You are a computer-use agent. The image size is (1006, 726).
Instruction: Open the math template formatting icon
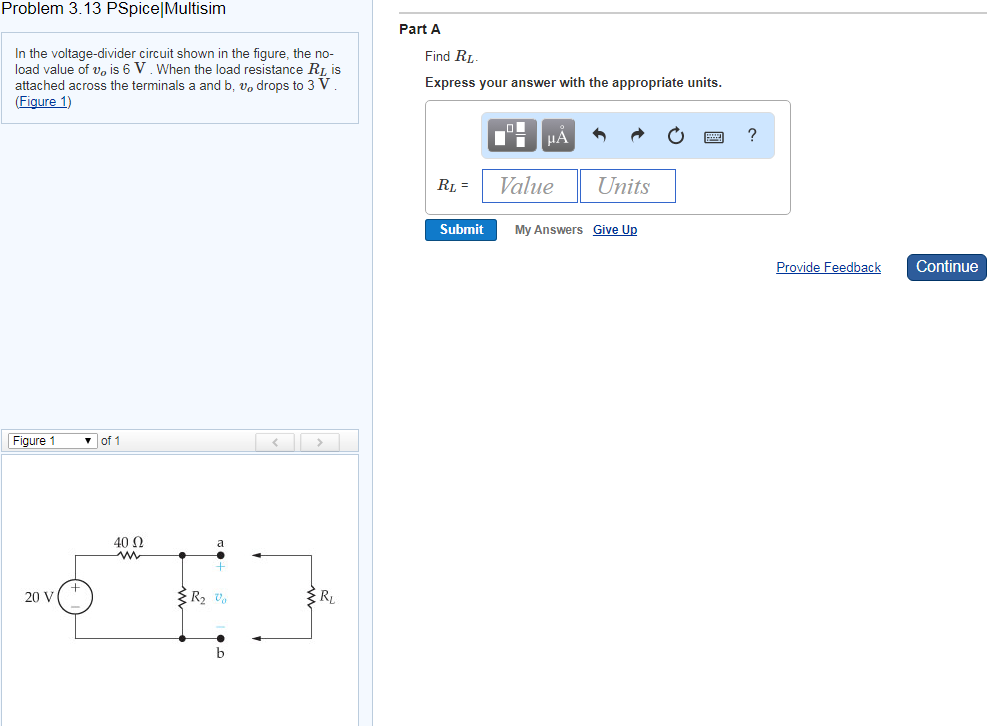click(x=511, y=135)
